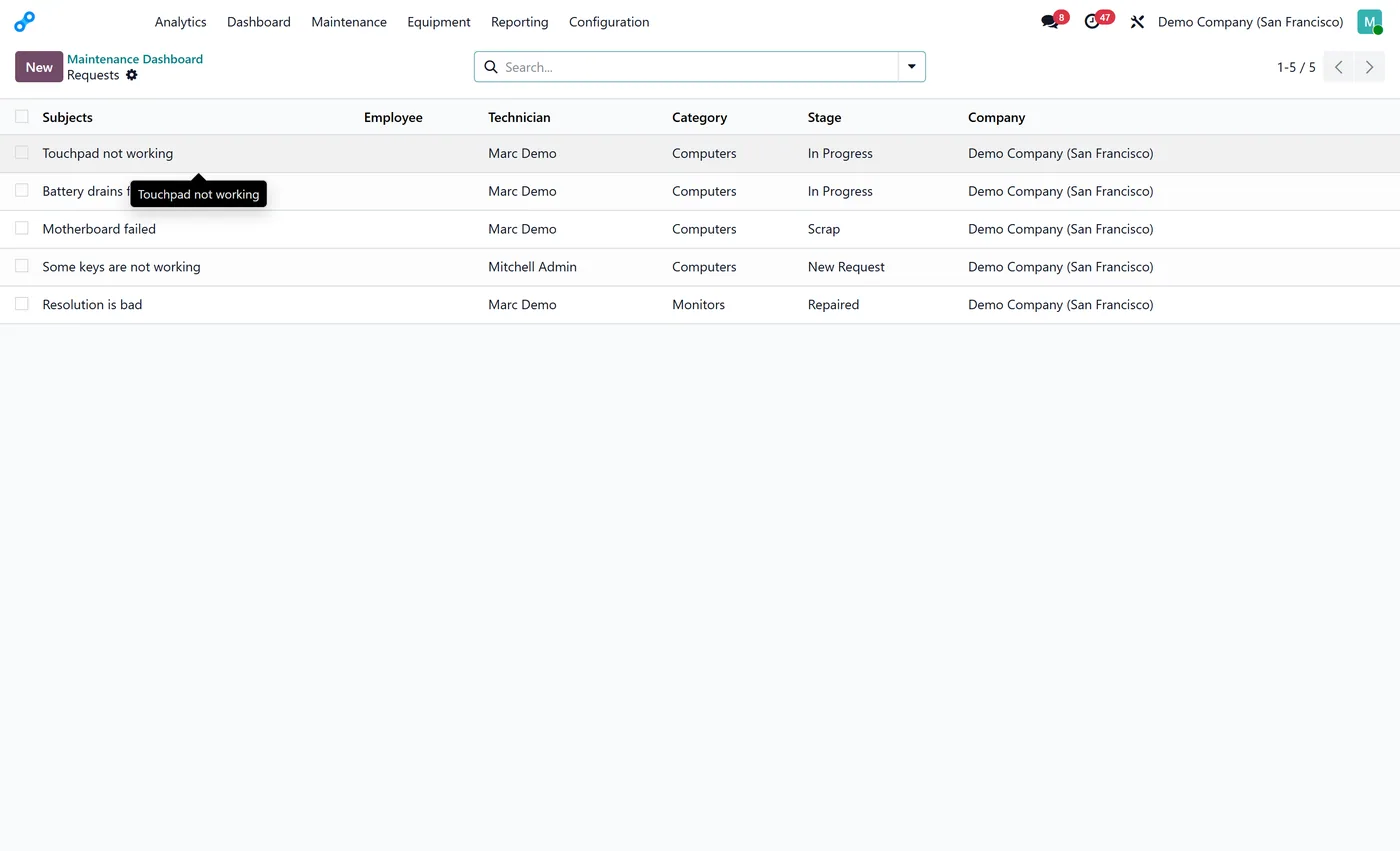
Task: Sort by the Category column header
Action: point(699,117)
